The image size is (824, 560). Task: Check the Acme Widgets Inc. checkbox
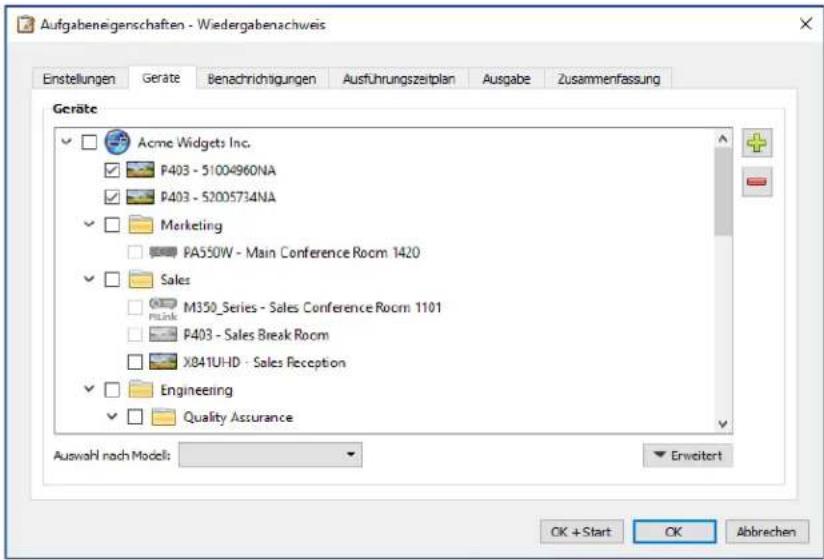point(89,142)
